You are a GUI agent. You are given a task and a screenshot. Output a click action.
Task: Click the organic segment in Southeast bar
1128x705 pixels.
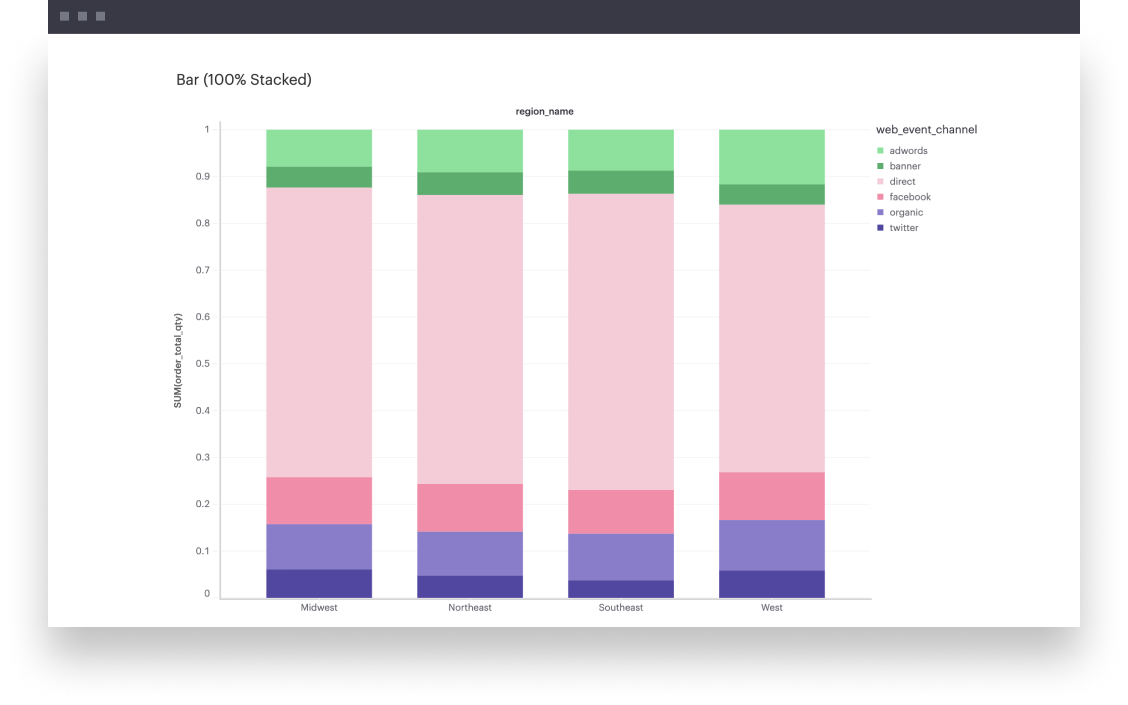tap(621, 557)
